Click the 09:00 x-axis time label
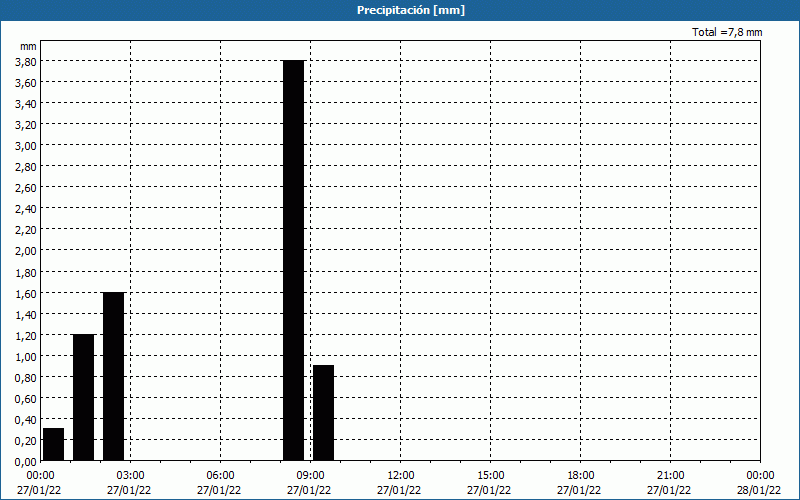This screenshot has width=800, height=500. [x=310, y=476]
